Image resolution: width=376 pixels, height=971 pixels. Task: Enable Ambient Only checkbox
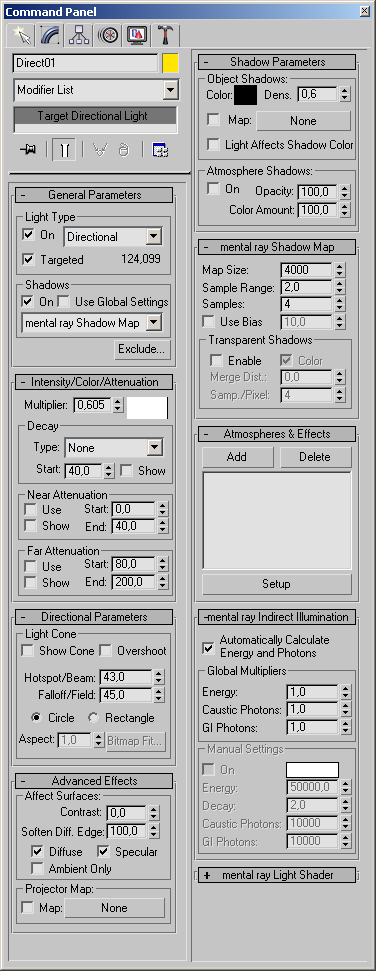click(x=37, y=869)
